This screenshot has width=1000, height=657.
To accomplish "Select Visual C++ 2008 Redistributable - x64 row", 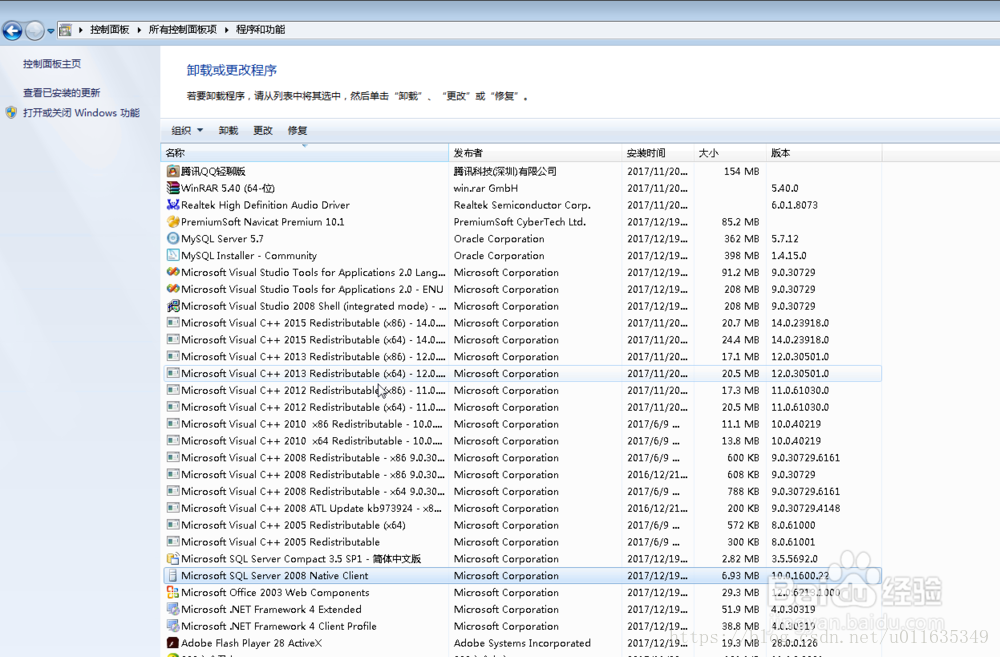I will 523,491.
